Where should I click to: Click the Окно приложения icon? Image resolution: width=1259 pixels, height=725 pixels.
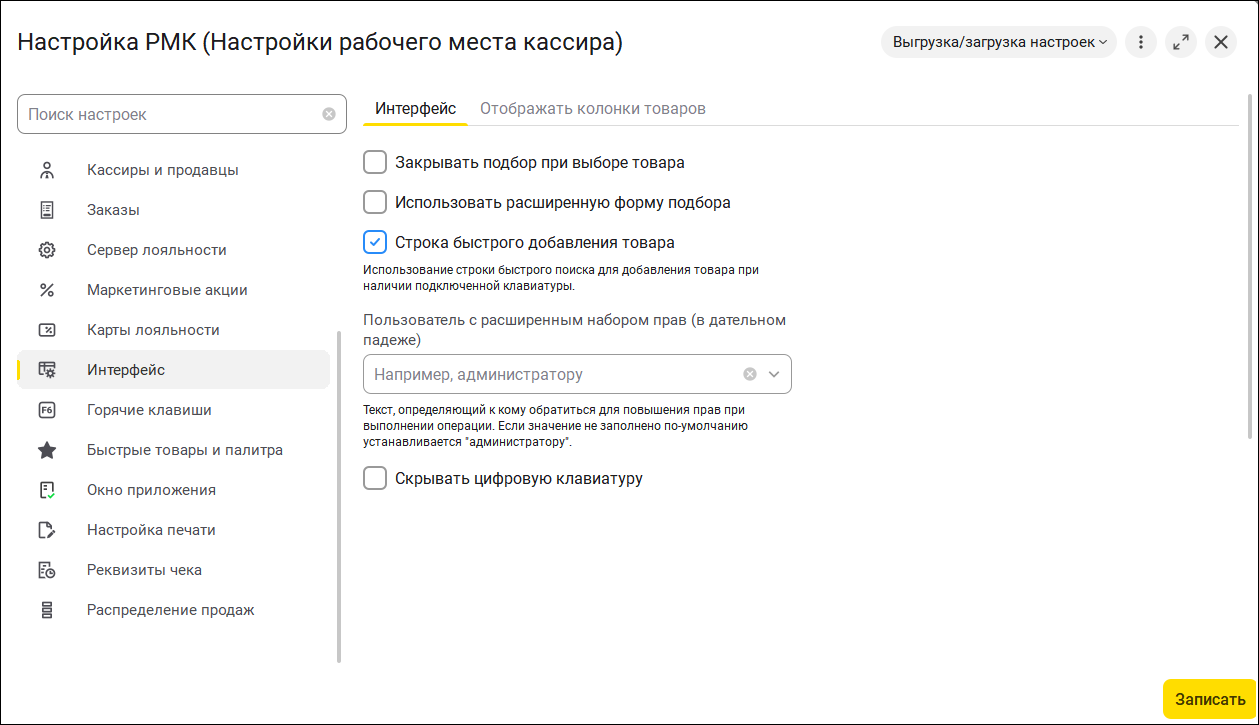click(47, 490)
